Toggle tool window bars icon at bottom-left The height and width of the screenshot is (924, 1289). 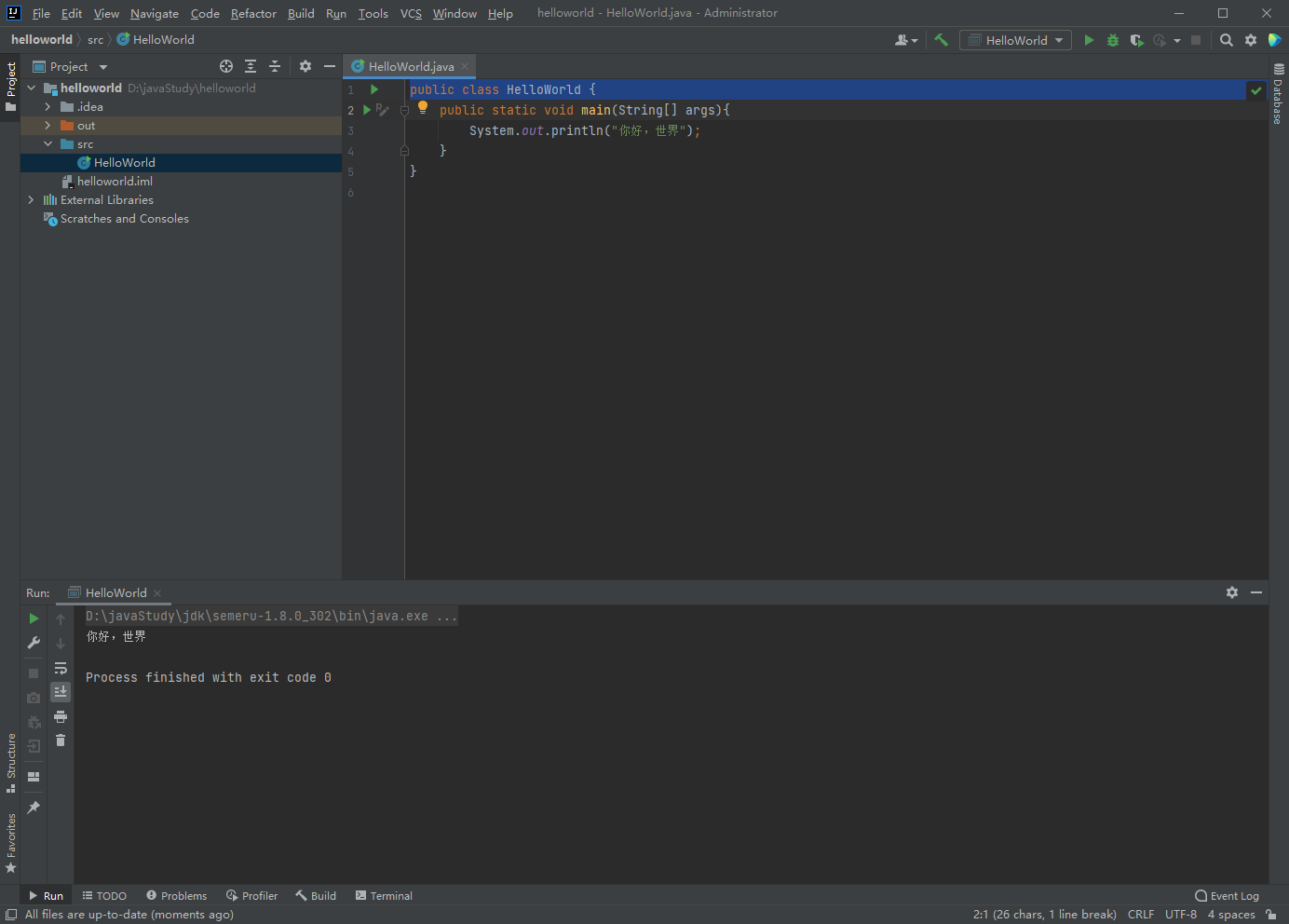tap(11, 915)
